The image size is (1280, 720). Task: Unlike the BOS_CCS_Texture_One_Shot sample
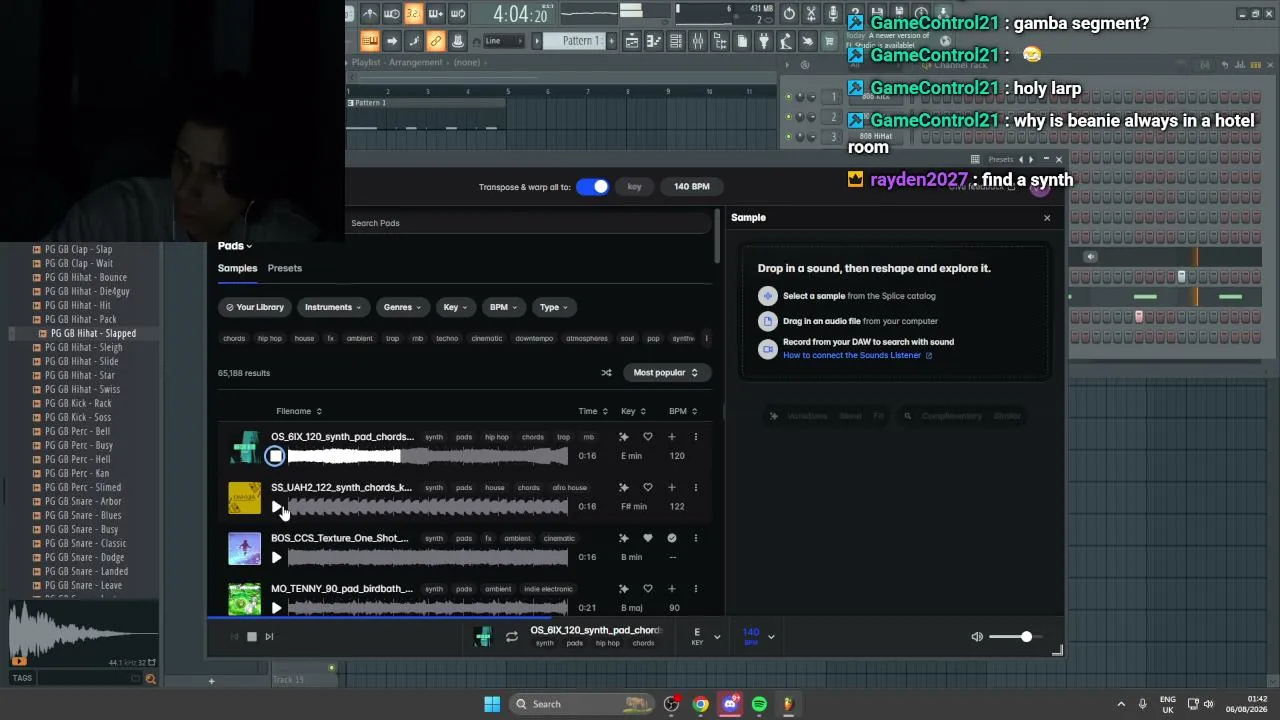click(x=648, y=538)
